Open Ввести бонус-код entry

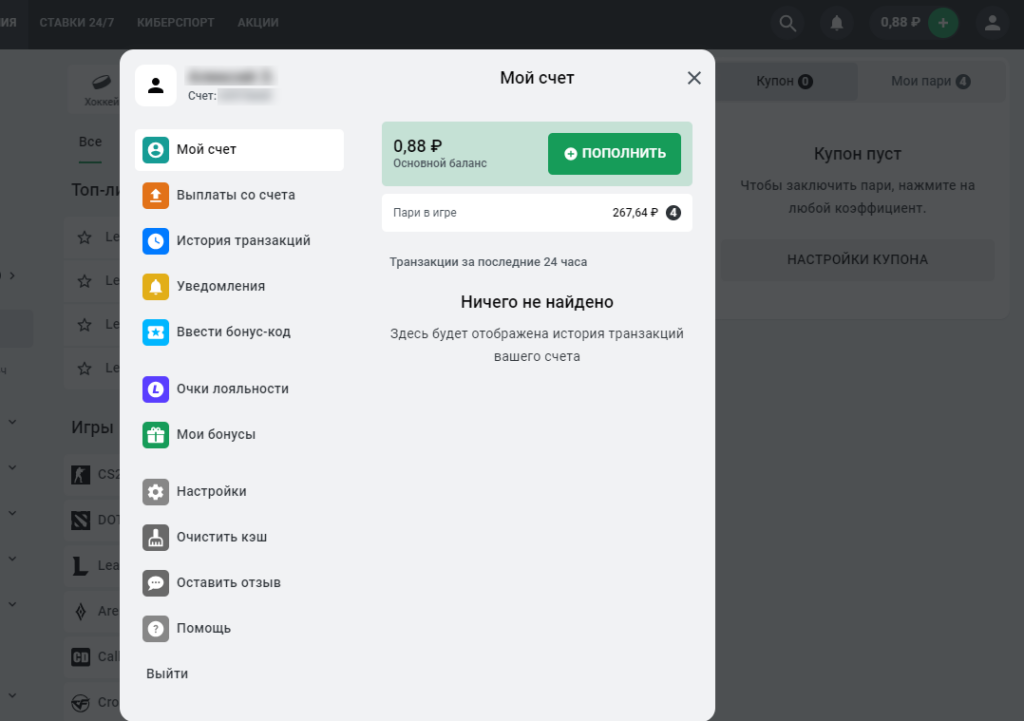click(239, 332)
